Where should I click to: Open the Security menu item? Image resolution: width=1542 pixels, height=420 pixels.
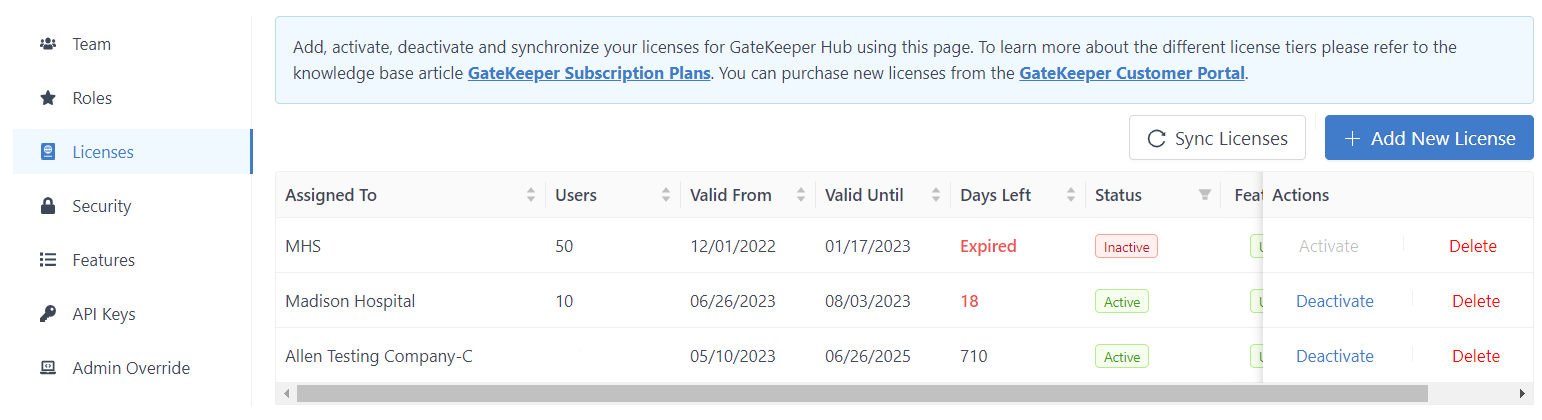(101, 206)
